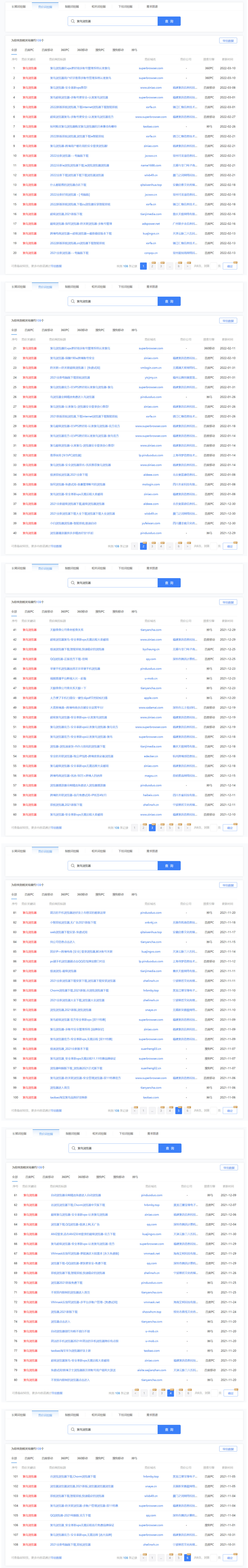
Task: Open www.ziniao.com domain in rank 3 row
Action: pos(151,88)
